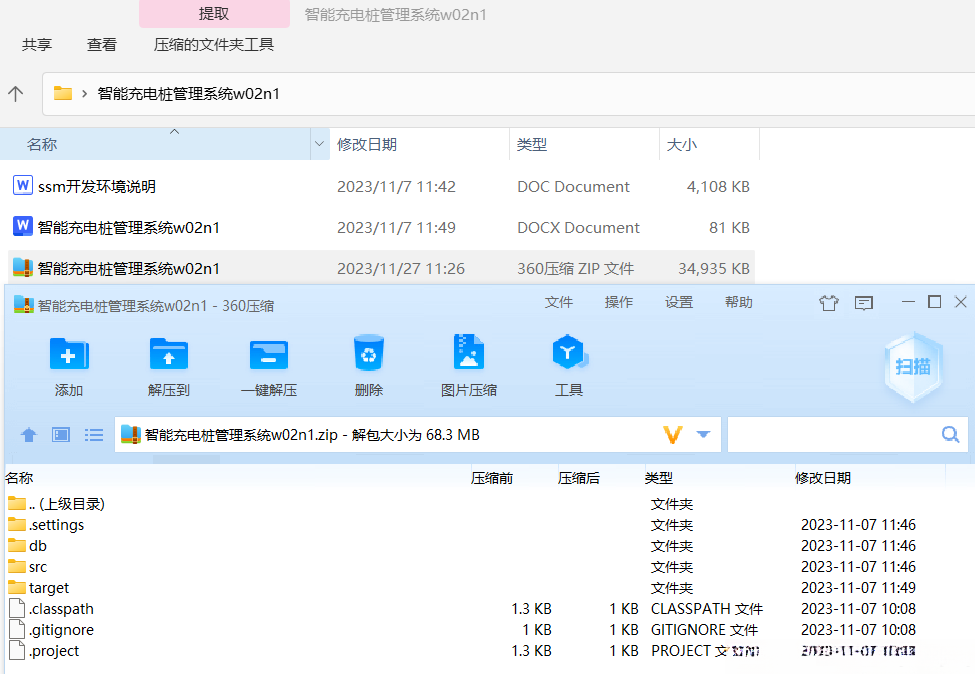The width and height of the screenshot is (975, 674).
Task: Click the 2023/11/27 11:26 date cell
Action: pyautogui.click(x=401, y=269)
